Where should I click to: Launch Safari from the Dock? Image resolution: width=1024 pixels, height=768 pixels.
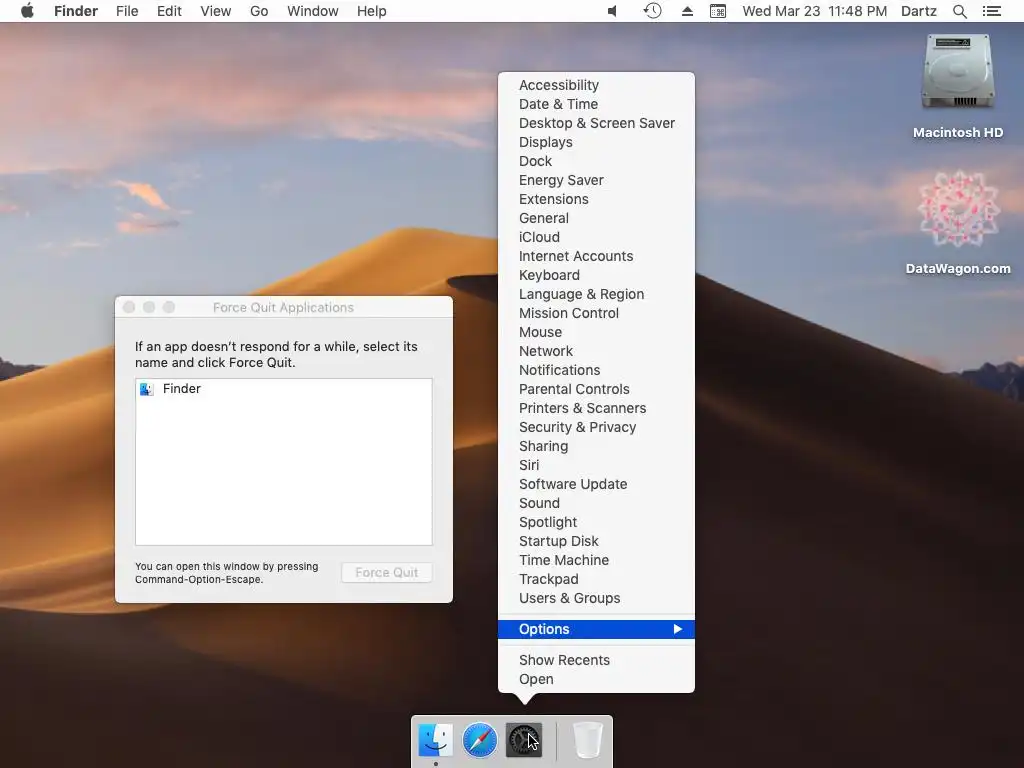479,740
